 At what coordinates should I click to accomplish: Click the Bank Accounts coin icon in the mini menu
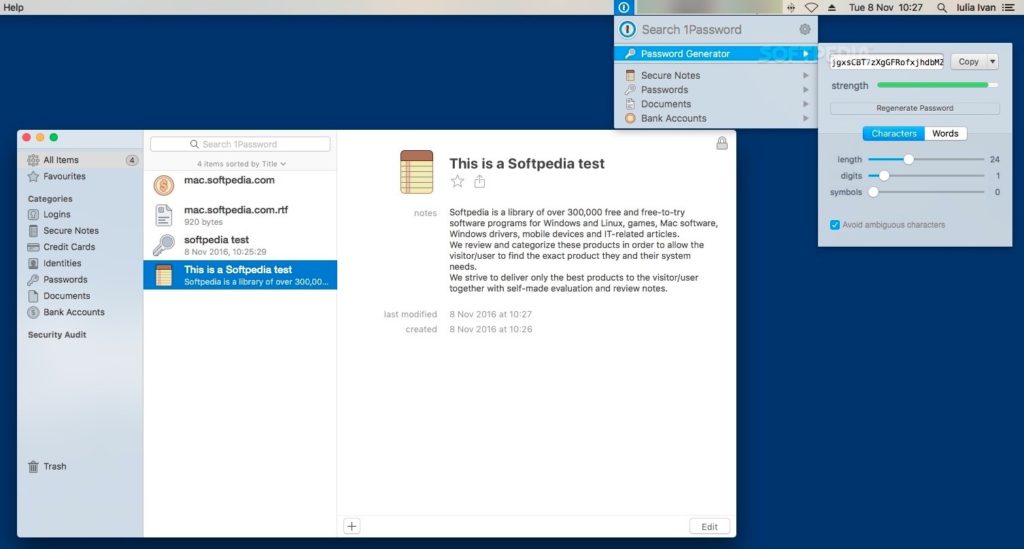(630, 118)
